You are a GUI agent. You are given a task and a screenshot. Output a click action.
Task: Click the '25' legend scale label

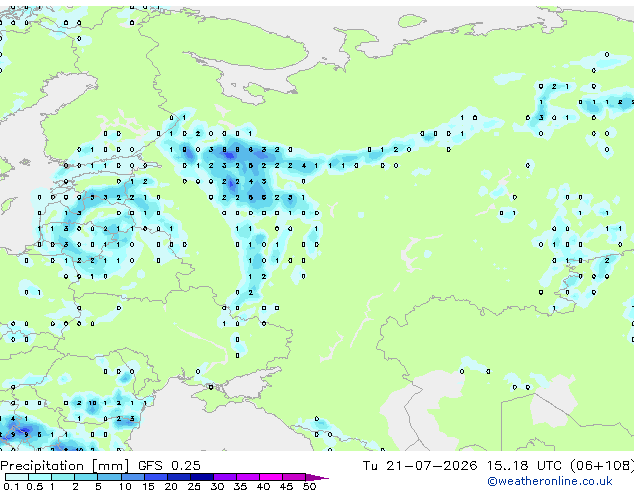tap(194, 486)
